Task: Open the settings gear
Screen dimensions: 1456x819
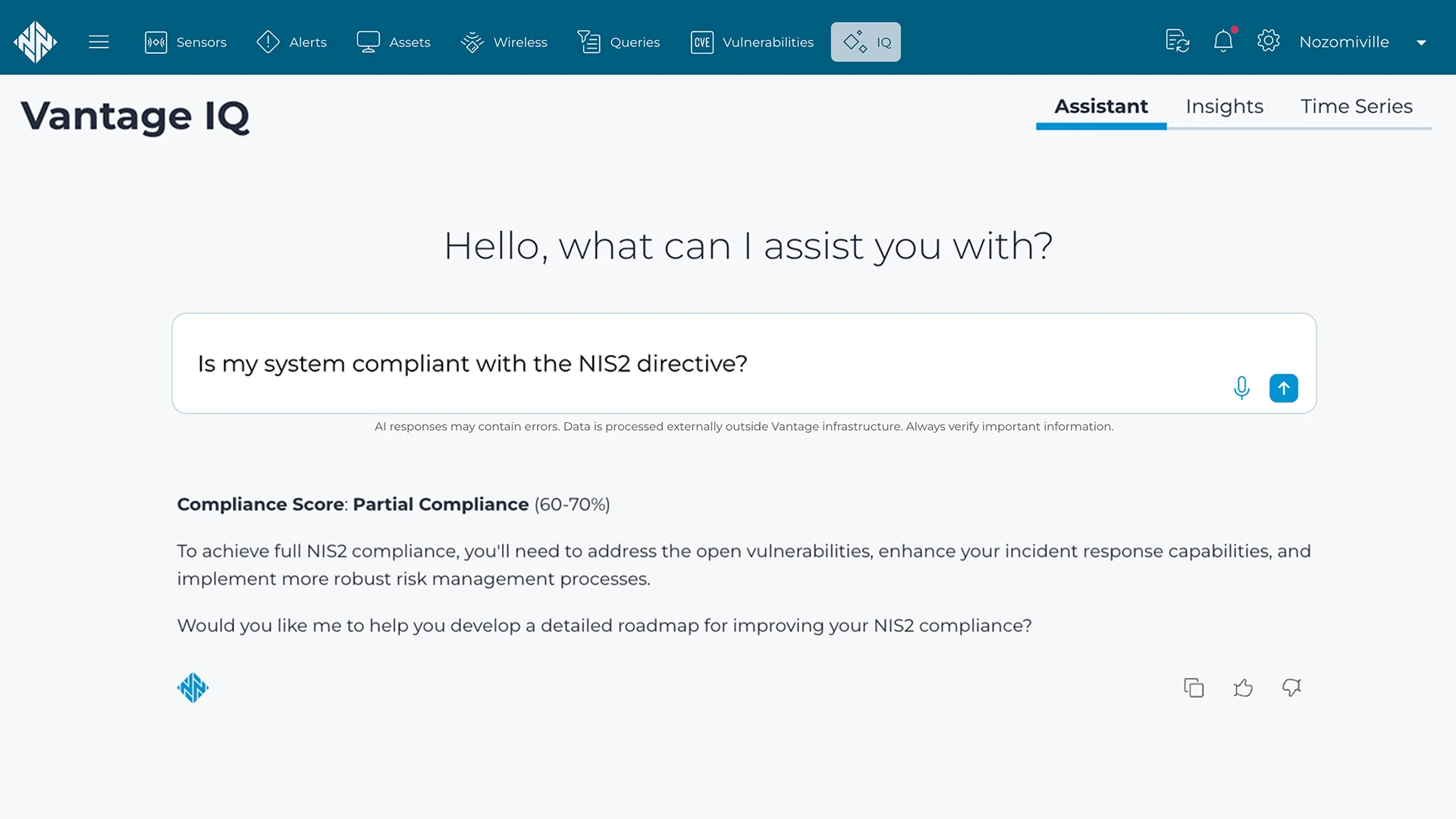Action: [1268, 41]
